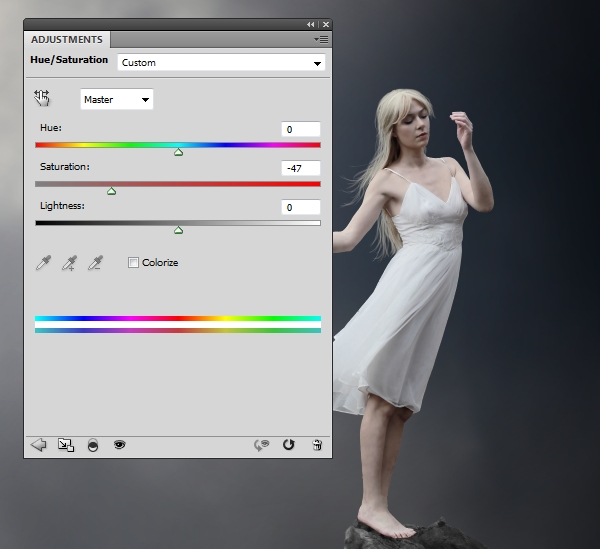The width and height of the screenshot is (600, 549).
Task: Choose the Add to Sample eyedropper
Action: tap(69, 263)
